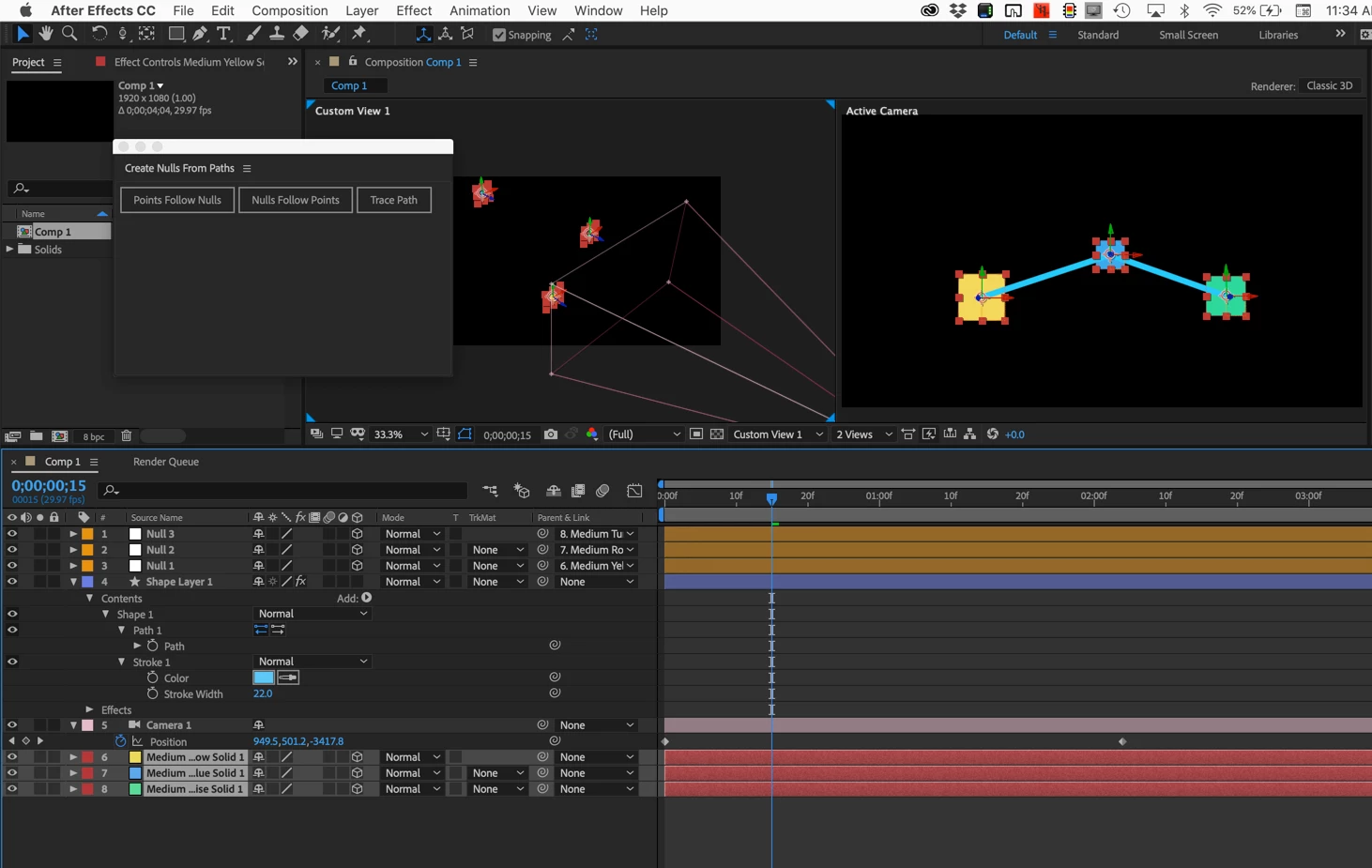Select the Pan Behind anchor point tool
The width and height of the screenshot is (1372, 868).
(x=146, y=34)
